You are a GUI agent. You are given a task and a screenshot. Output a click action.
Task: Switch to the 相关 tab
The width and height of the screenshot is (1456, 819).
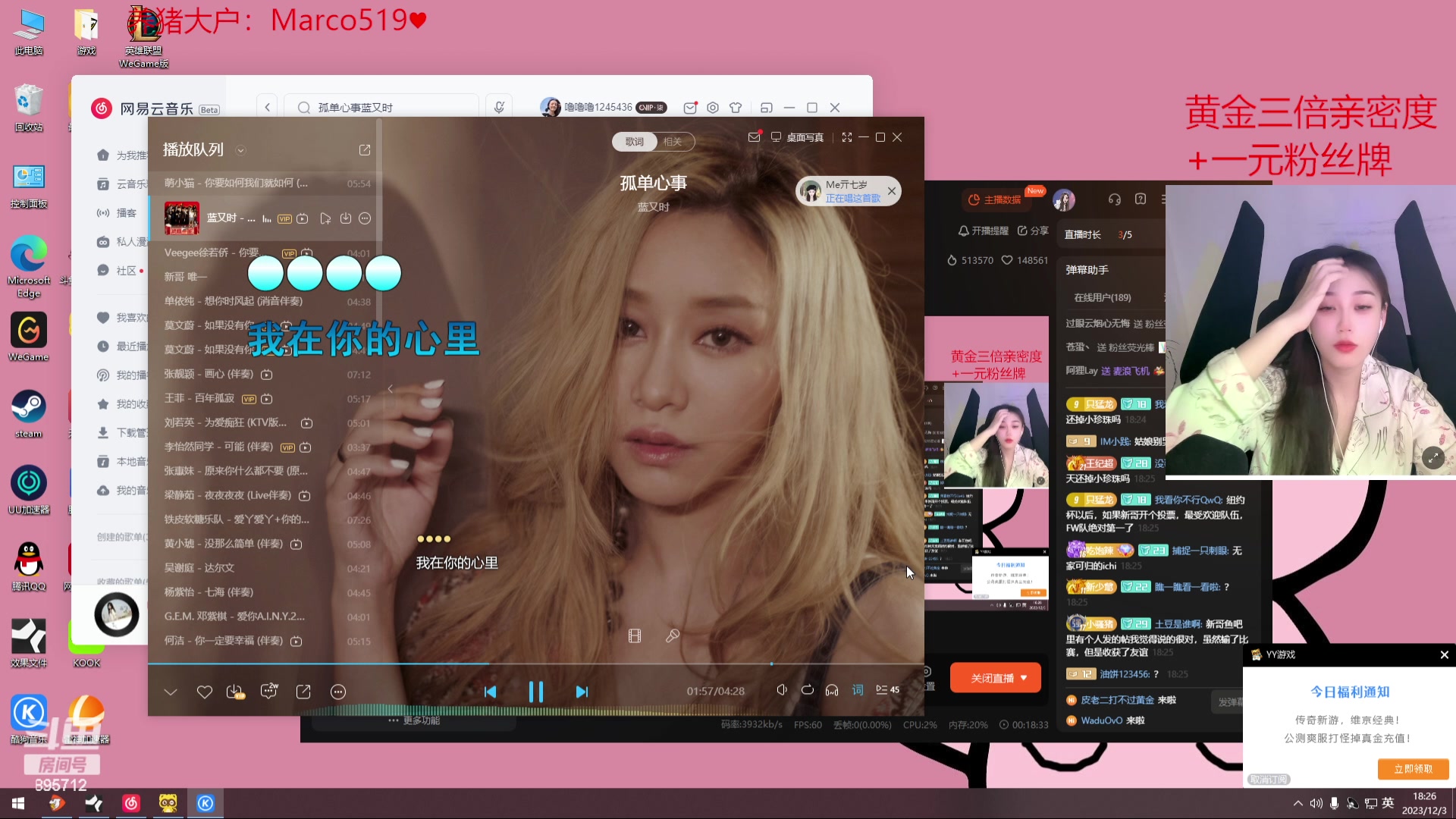coord(673,142)
